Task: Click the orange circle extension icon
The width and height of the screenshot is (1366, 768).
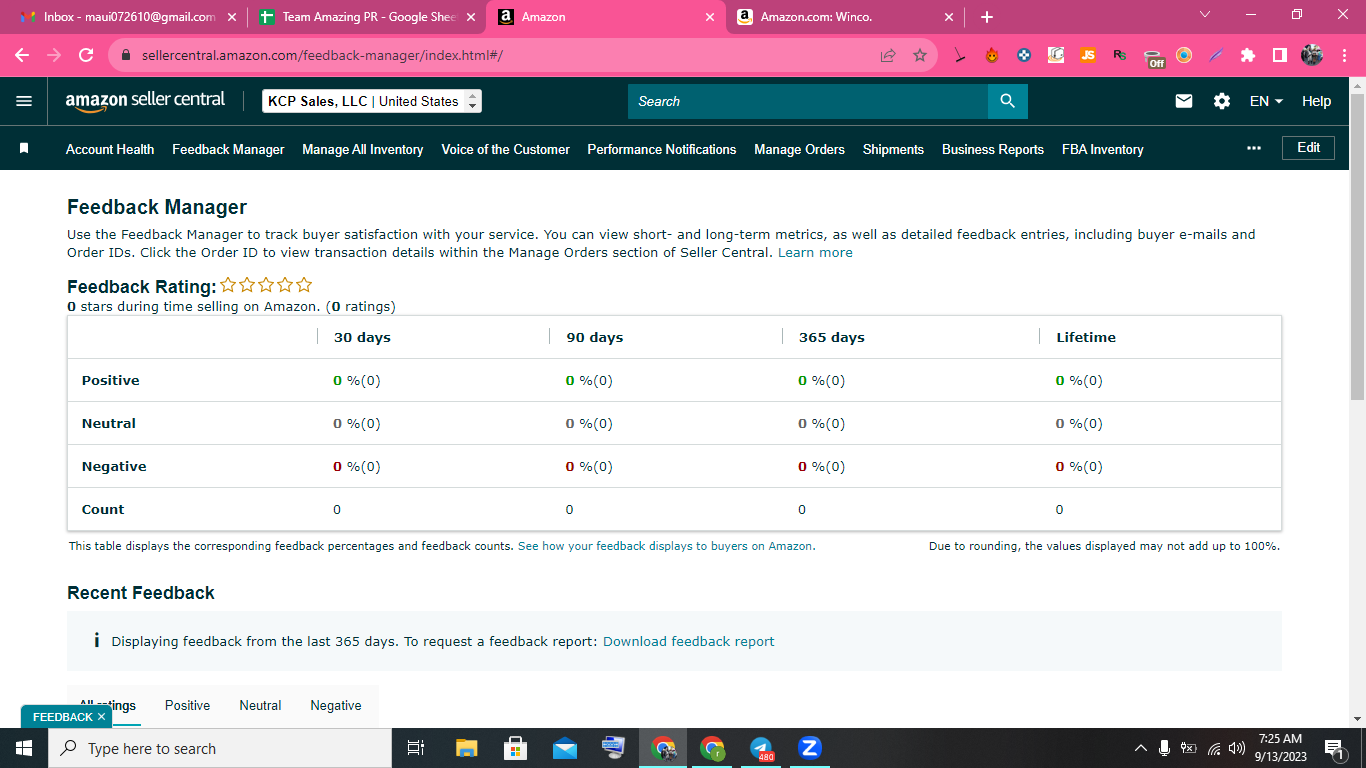Action: (x=1184, y=56)
